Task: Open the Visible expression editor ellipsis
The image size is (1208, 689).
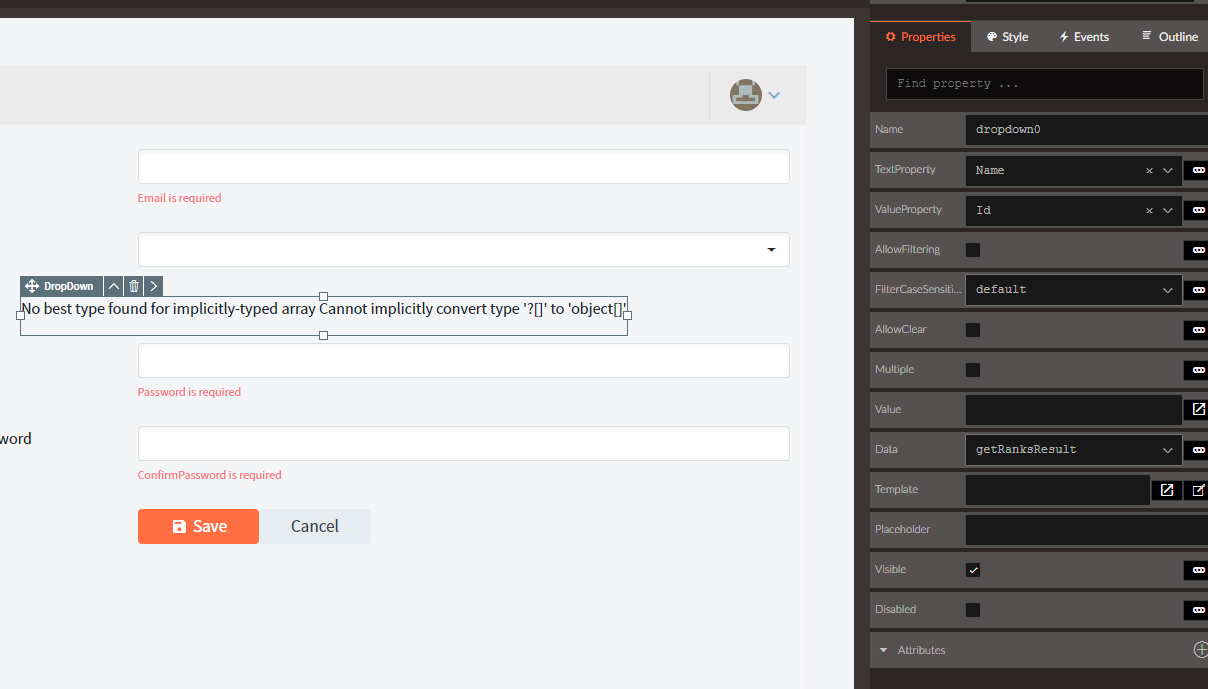Action: pyautogui.click(x=1198, y=570)
